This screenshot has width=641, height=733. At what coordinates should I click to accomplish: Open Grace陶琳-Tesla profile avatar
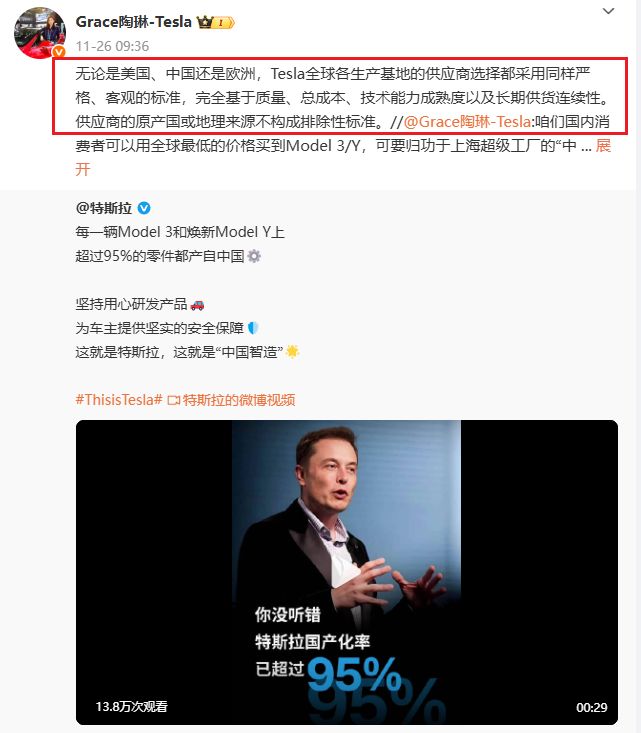coord(40,33)
